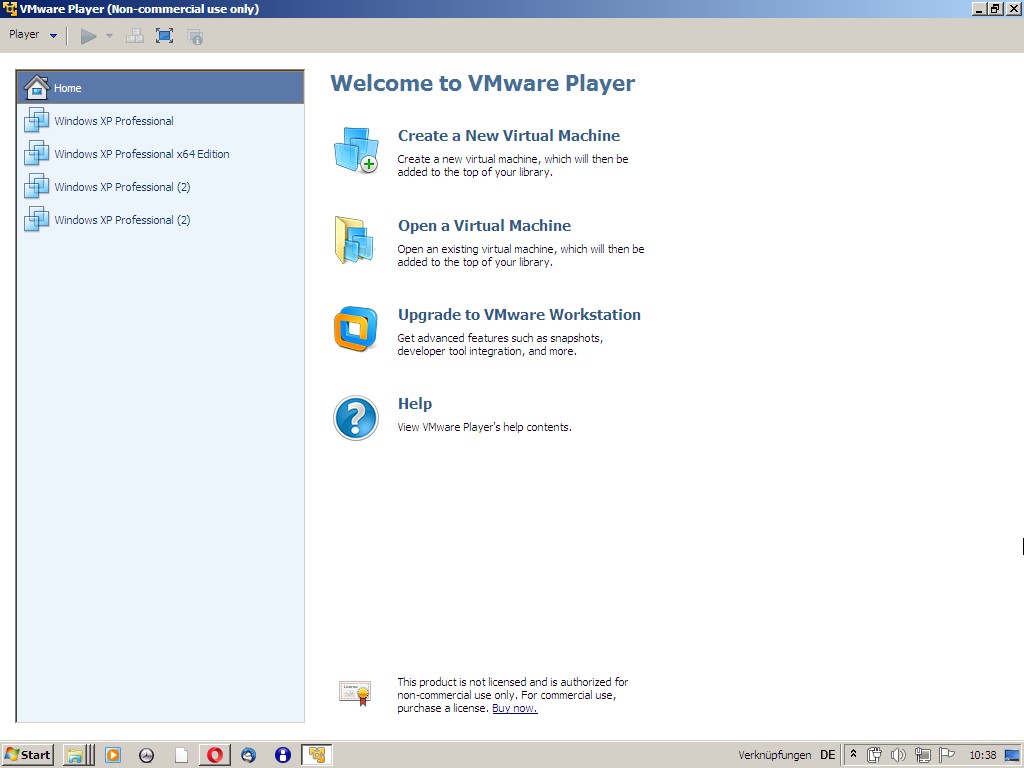Show hidden system tray icons
This screenshot has height=768, width=1024.
coord(853,755)
